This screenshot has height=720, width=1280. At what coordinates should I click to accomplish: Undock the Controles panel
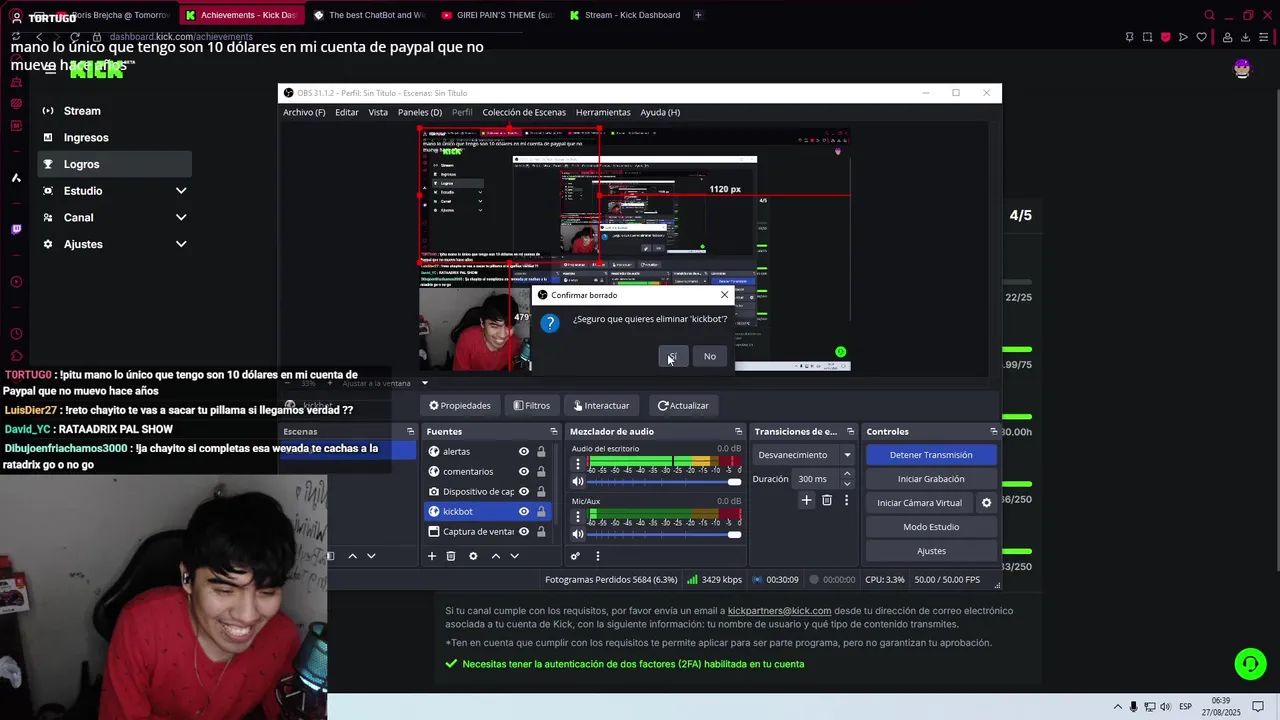pos(993,432)
